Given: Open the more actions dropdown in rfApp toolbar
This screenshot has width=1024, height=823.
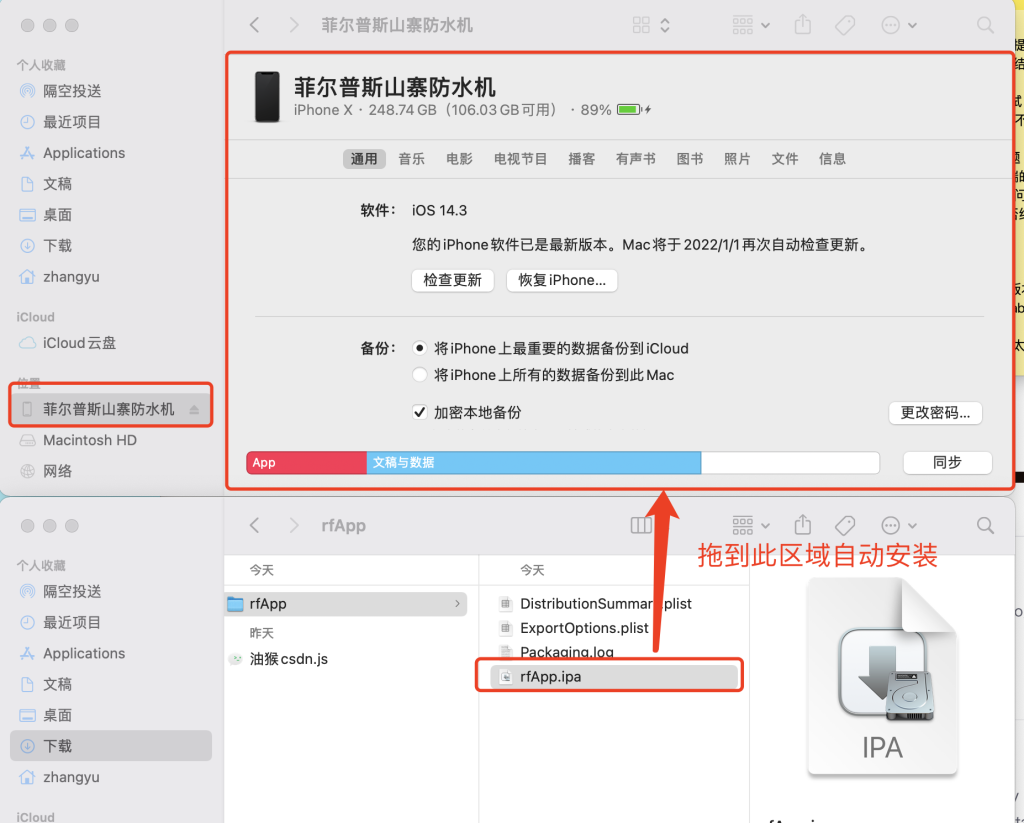Looking at the screenshot, I should (x=898, y=525).
